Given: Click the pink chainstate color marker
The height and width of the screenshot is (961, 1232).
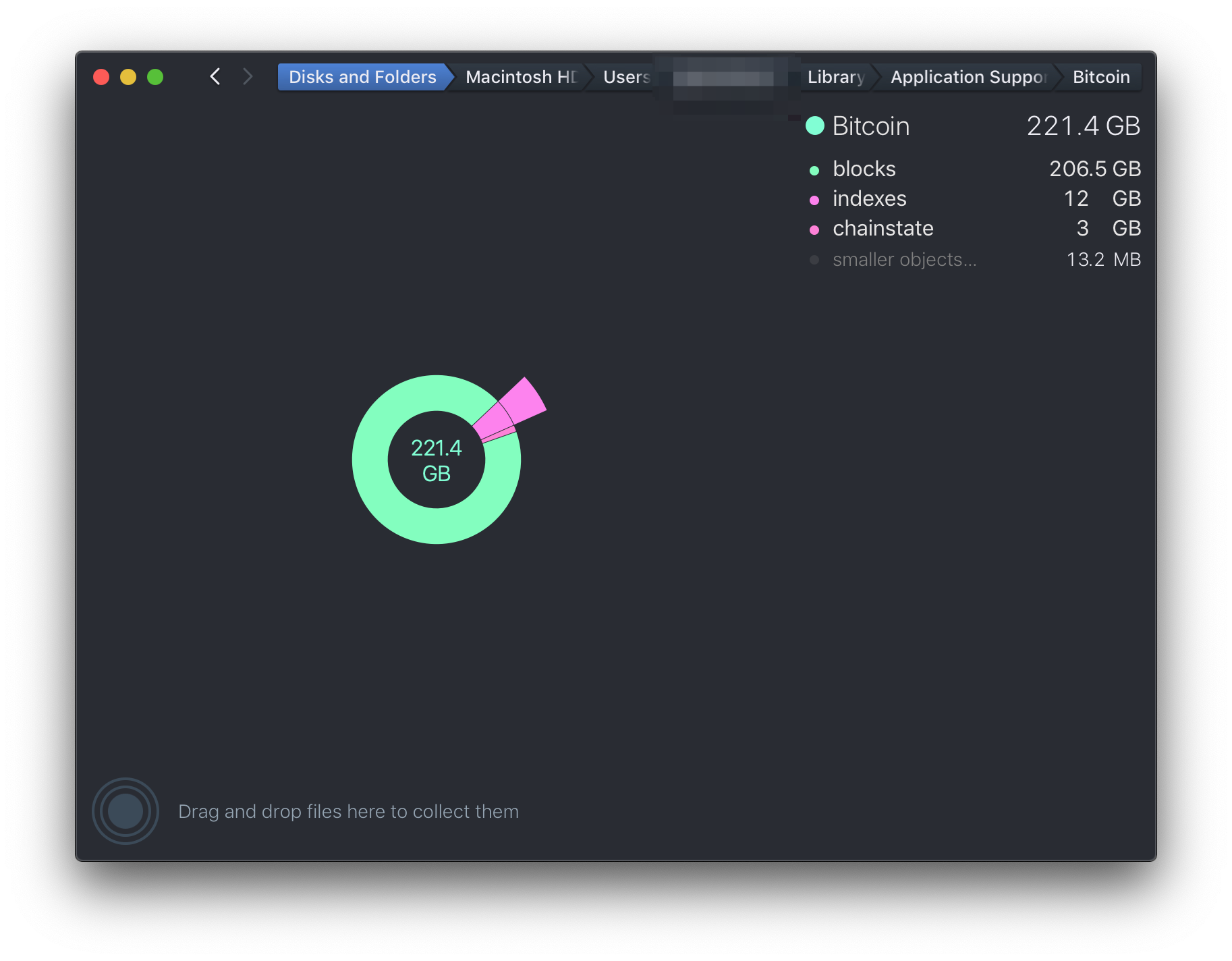Looking at the screenshot, I should click(x=815, y=229).
